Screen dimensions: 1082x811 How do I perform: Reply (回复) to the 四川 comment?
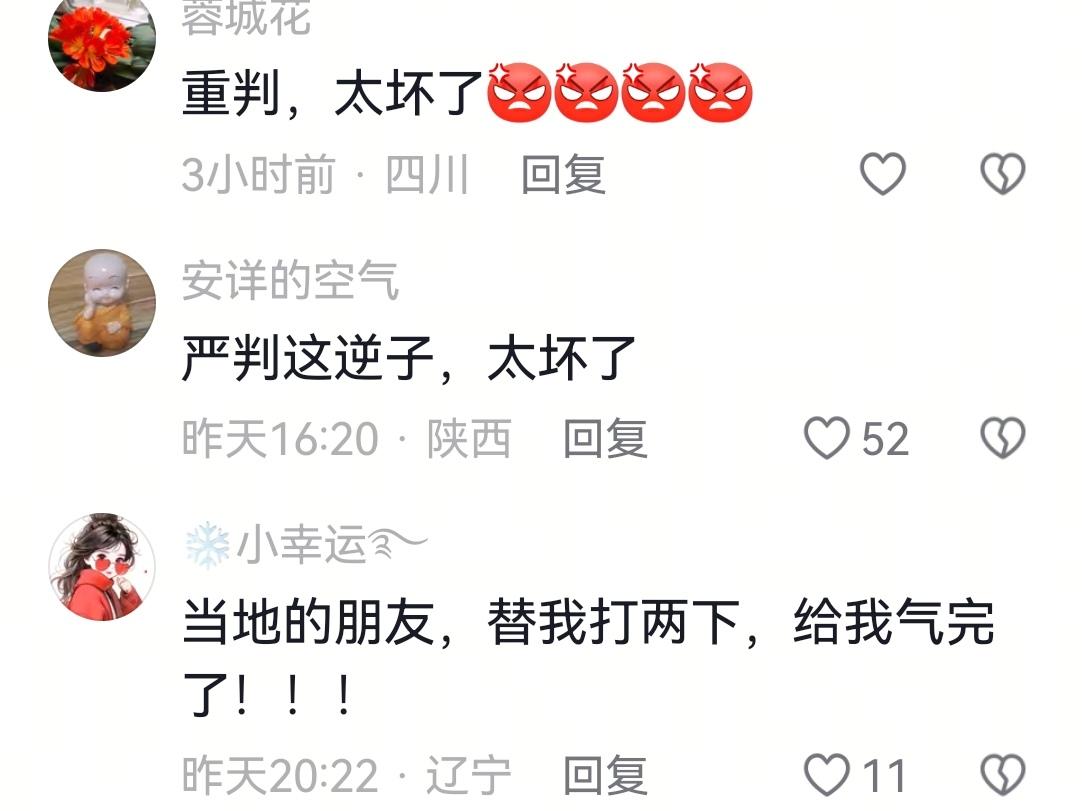click(x=563, y=174)
